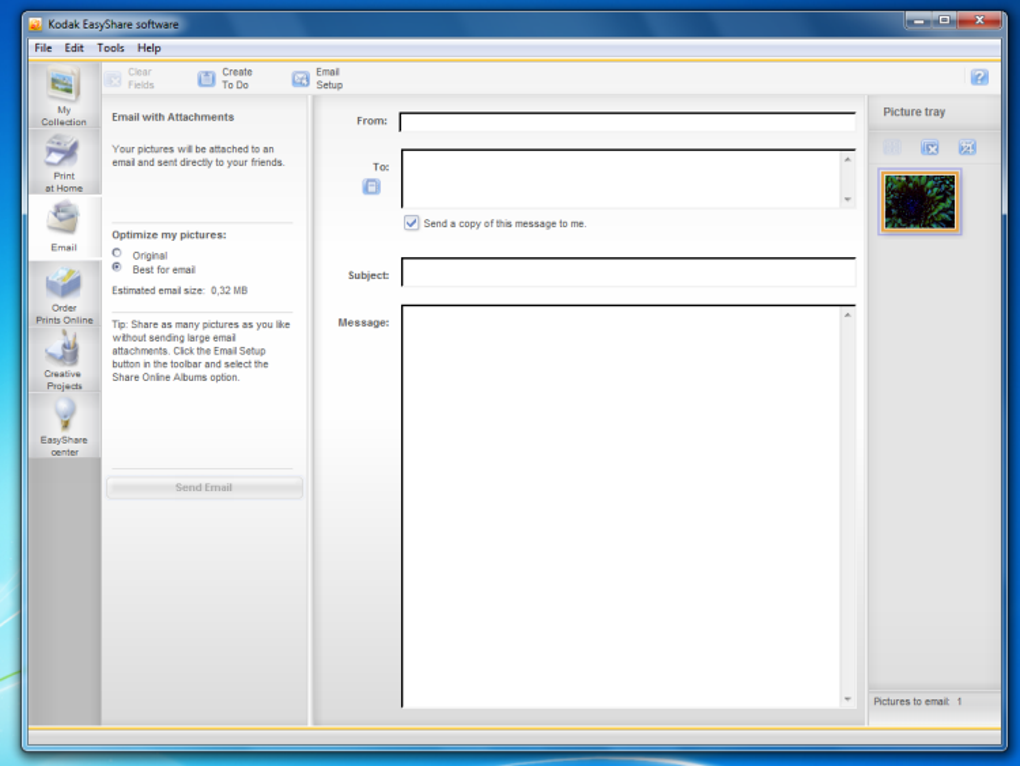Click 'Estimated email size: 0,32 MB' text
Screen dimensions: 1020x766
coord(180,291)
